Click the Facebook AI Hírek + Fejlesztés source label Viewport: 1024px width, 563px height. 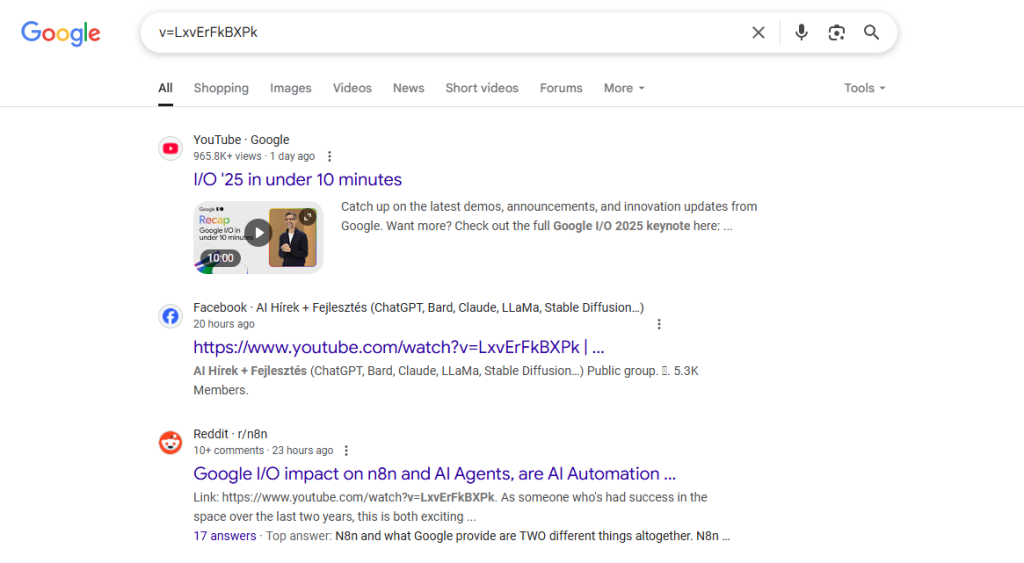pos(419,308)
